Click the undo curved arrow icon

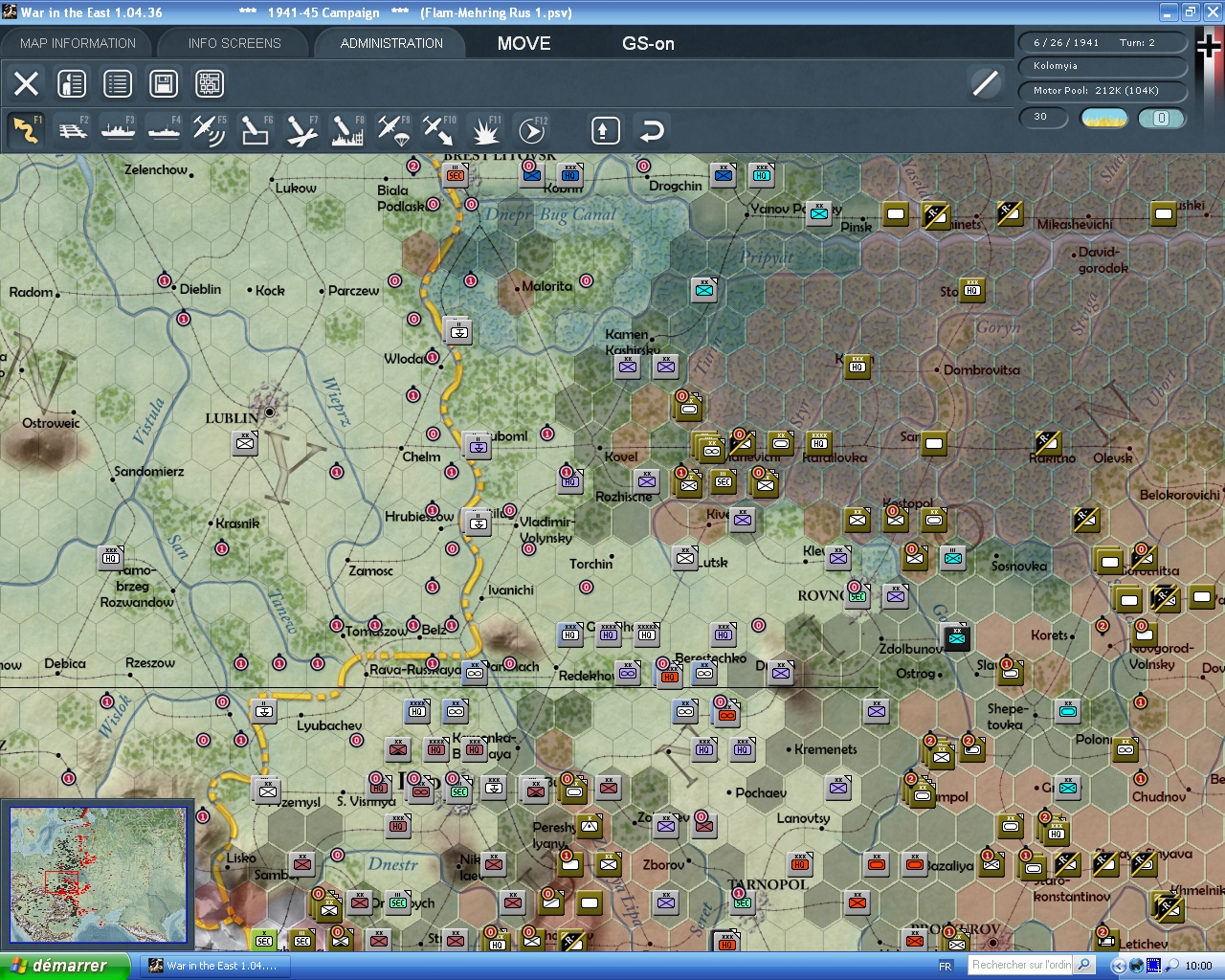pos(651,130)
